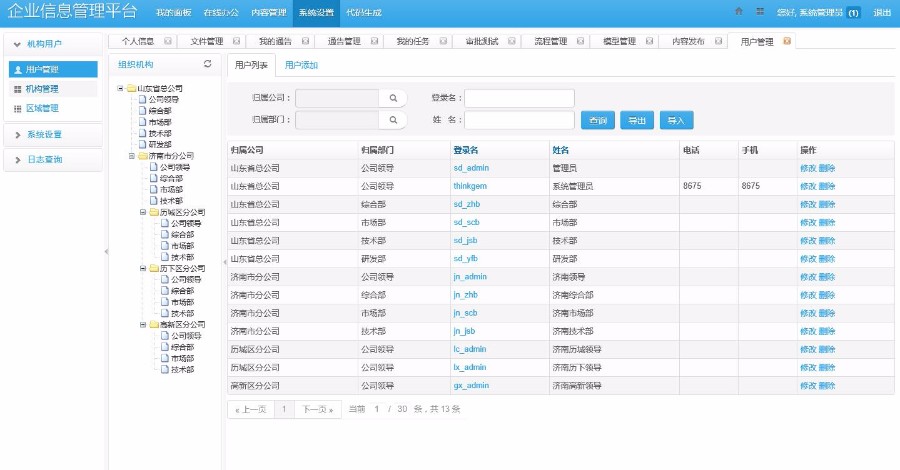Click the 区域管理 grid icon in sidebar
Image resolution: width=900 pixels, height=470 pixels.
[x=18, y=108]
